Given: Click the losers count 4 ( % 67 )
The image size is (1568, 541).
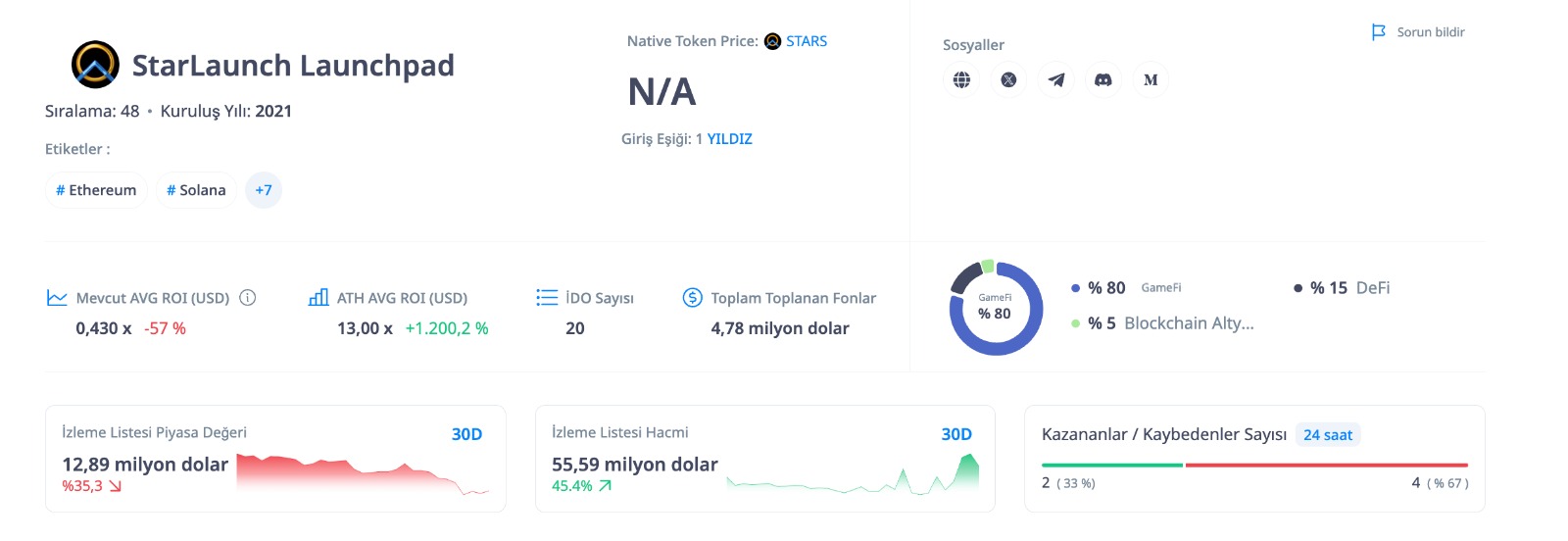Looking at the screenshot, I should (x=1441, y=483).
